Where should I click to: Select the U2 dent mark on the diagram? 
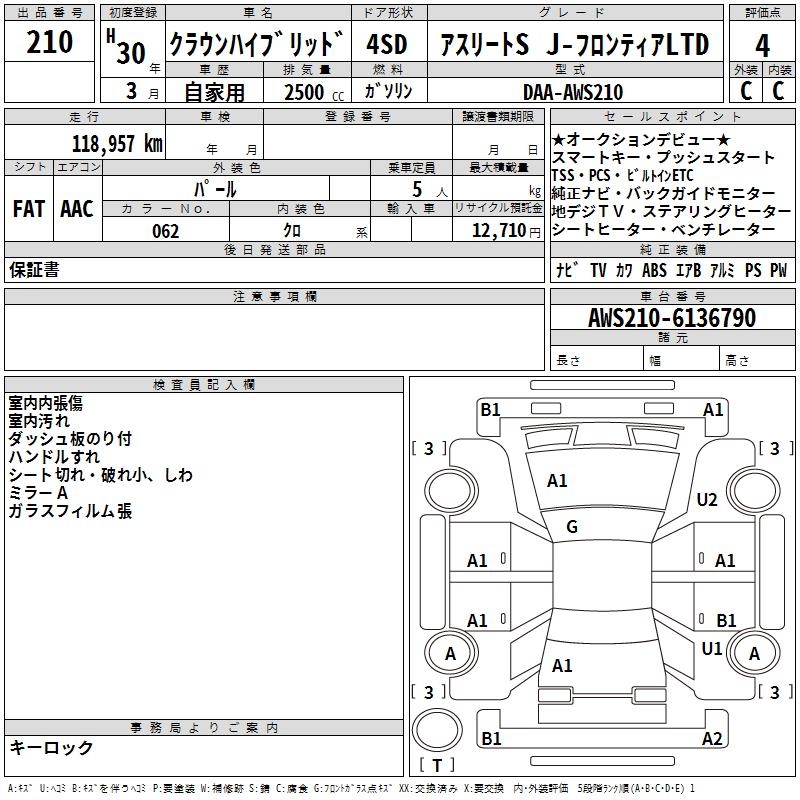(707, 499)
